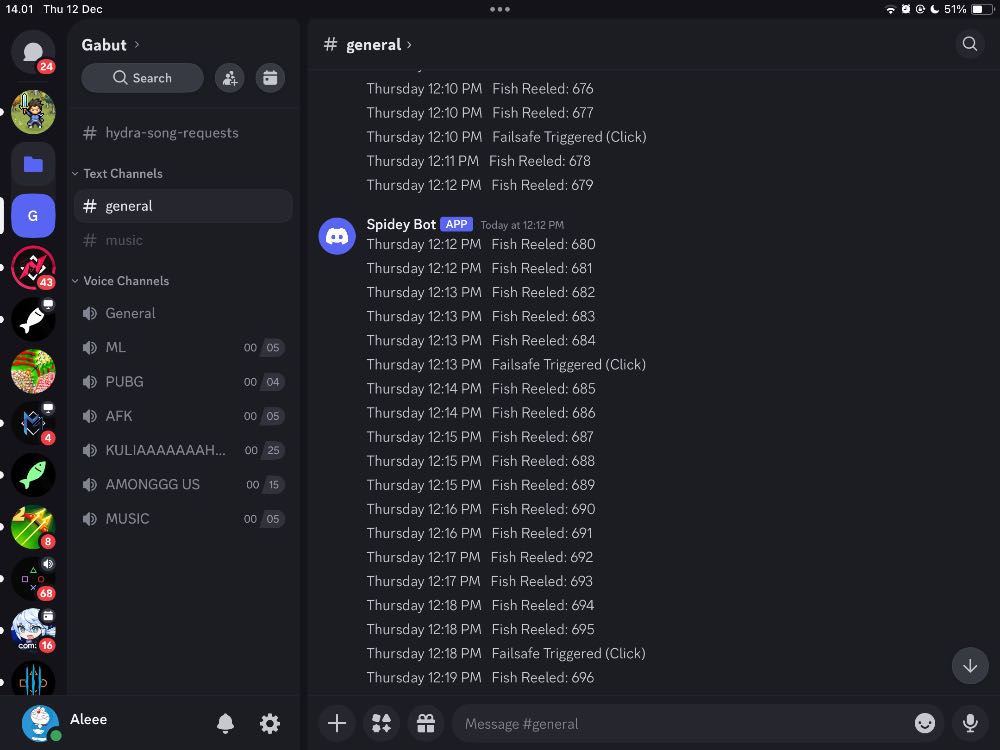This screenshot has width=1000, height=750.
Task: Open the server folder icon
Action: pos(33,165)
